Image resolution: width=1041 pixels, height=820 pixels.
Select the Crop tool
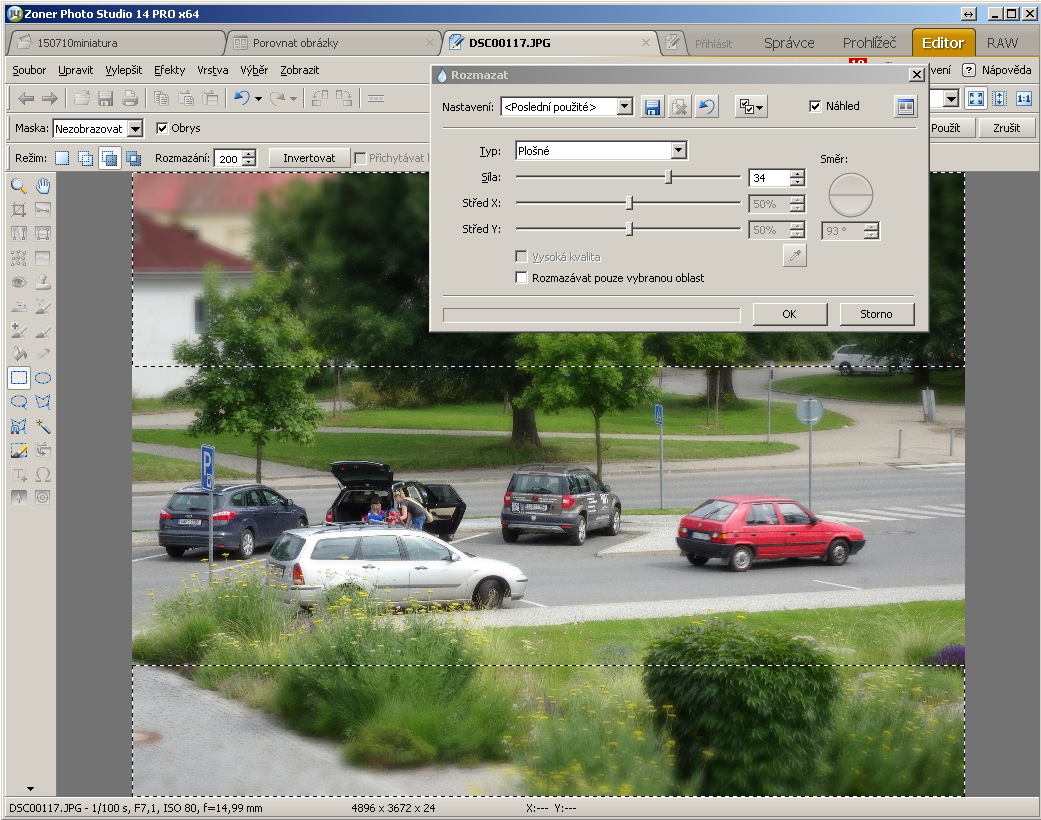(18, 210)
